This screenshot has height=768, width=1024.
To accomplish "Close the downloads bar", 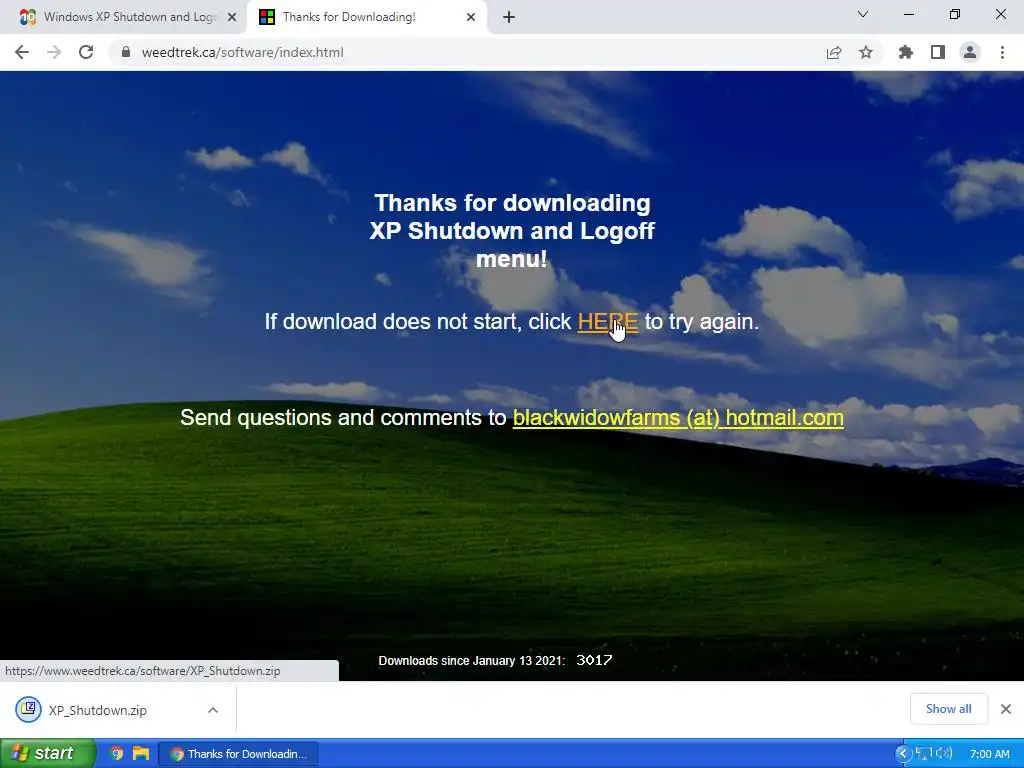I will click(x=1006, y=709).
